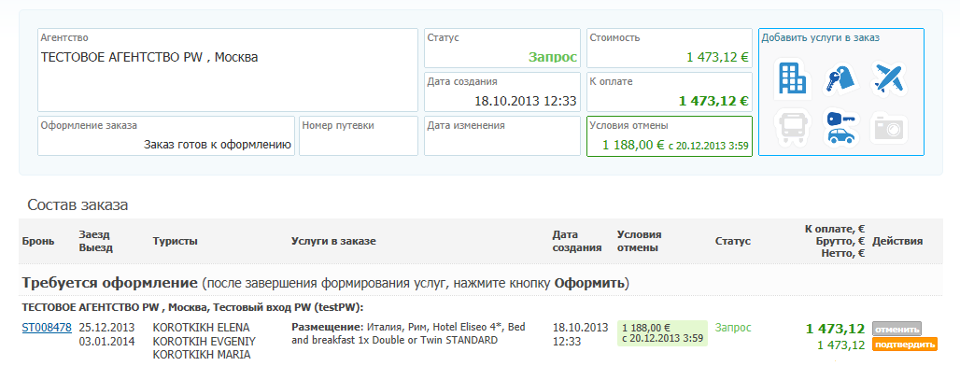Click the Агентство name ТЕСТОВОЕ АГЕНТСТВО PW
This screenshot has width=960, height=366.
click(x=149, y=58)
